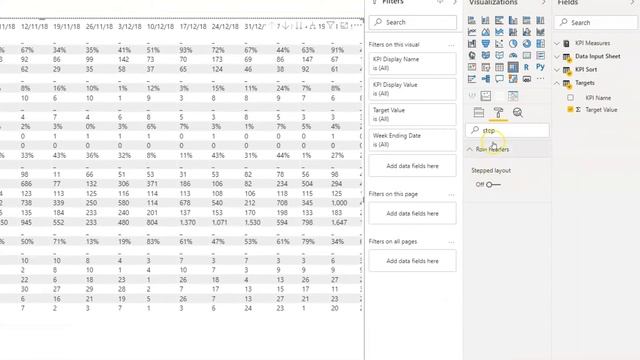The width and height of the screenshot is (640, 360).
Task: Open options for Filters on this page
Action: click(x=451, y=194)
